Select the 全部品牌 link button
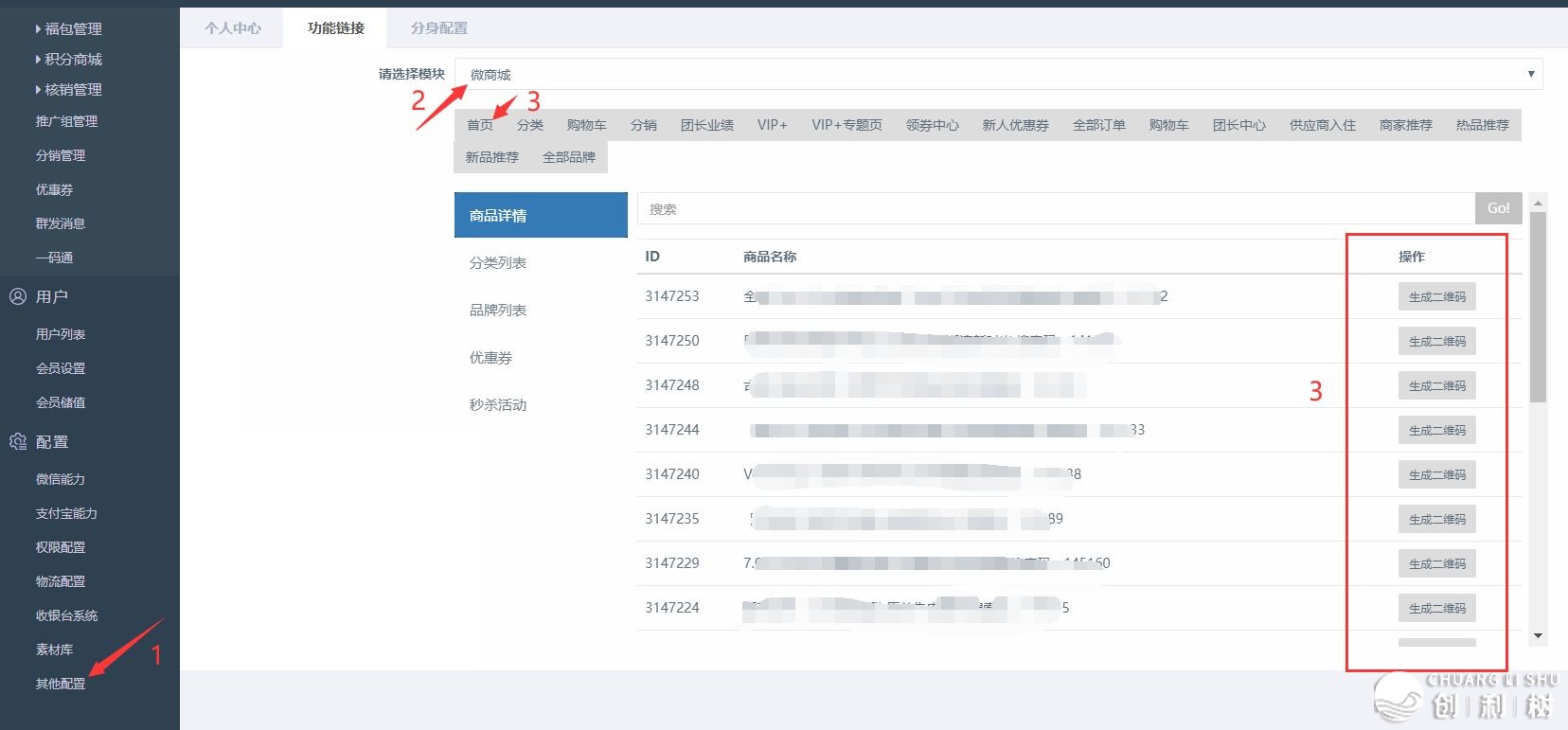 tap(569, 157)
